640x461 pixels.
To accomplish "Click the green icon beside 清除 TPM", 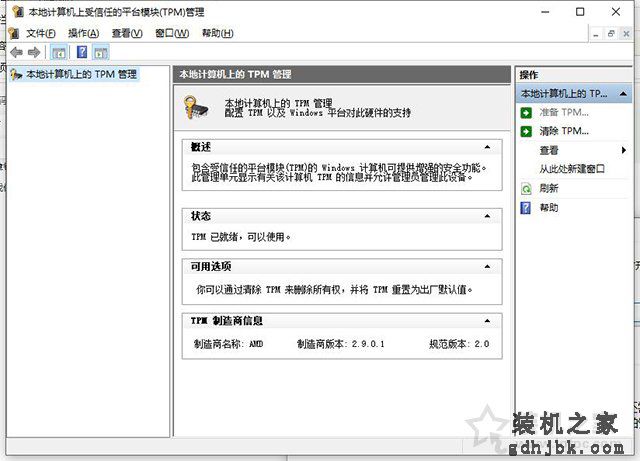I will coord(526,131).
